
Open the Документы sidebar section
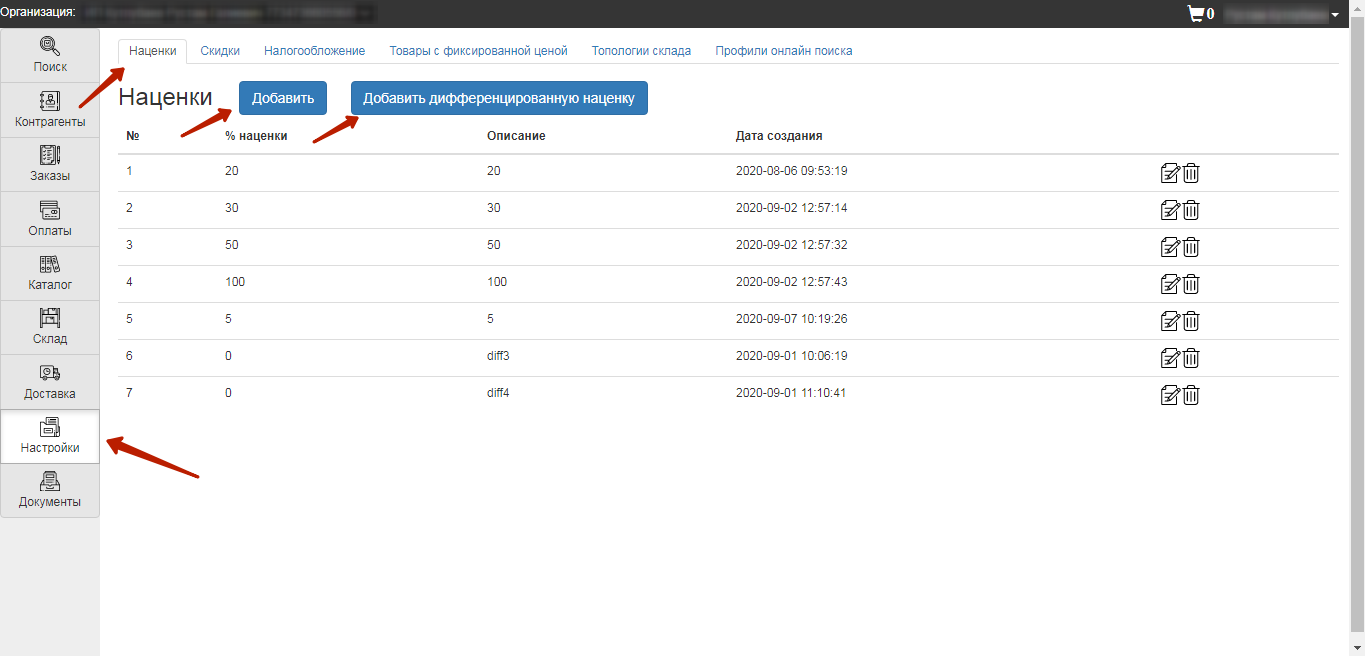point(50,490)
